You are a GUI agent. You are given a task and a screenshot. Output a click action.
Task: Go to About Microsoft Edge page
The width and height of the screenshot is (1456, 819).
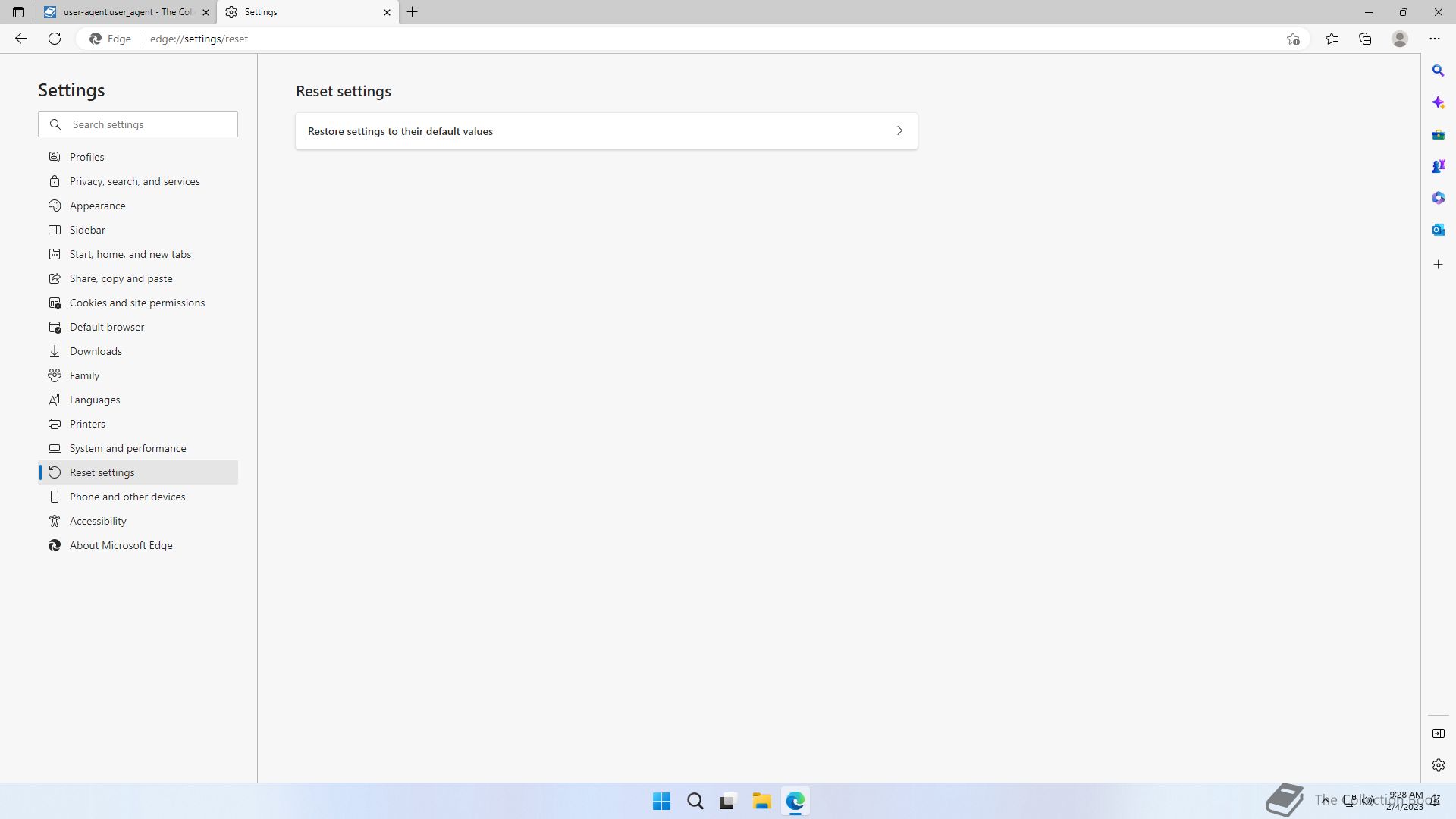[121, 545]
